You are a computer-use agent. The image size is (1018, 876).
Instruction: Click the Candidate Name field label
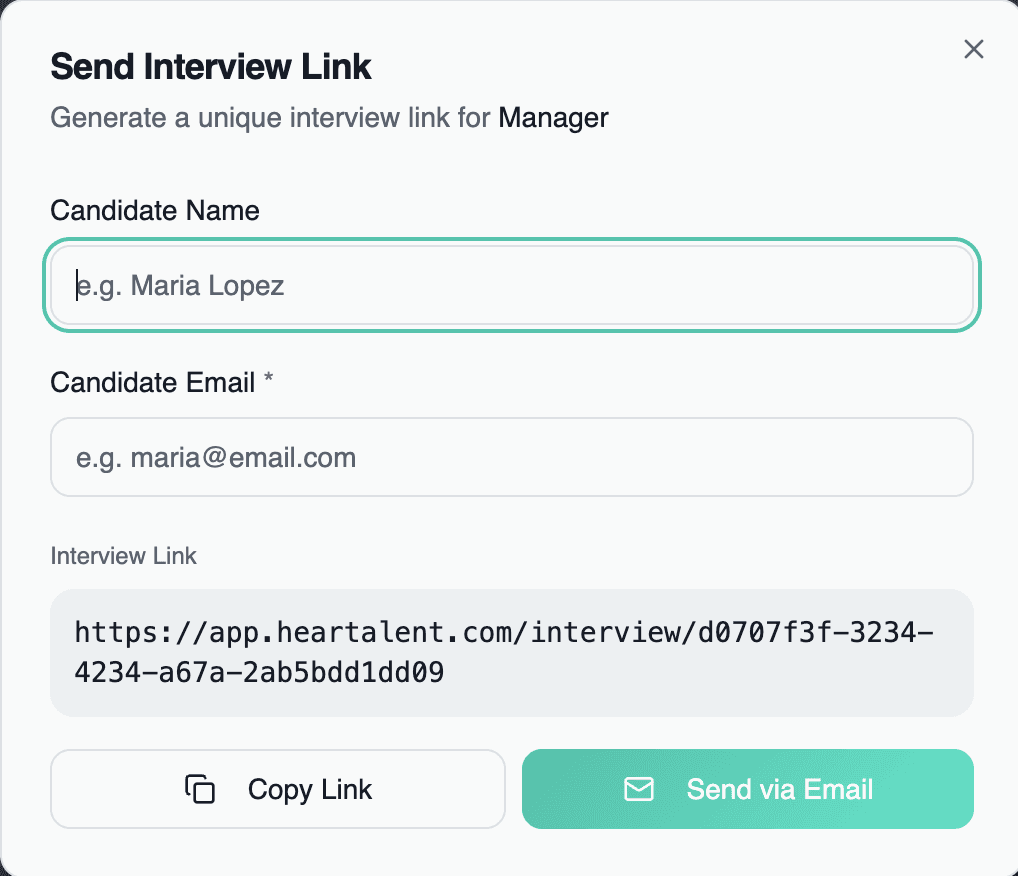154,211
